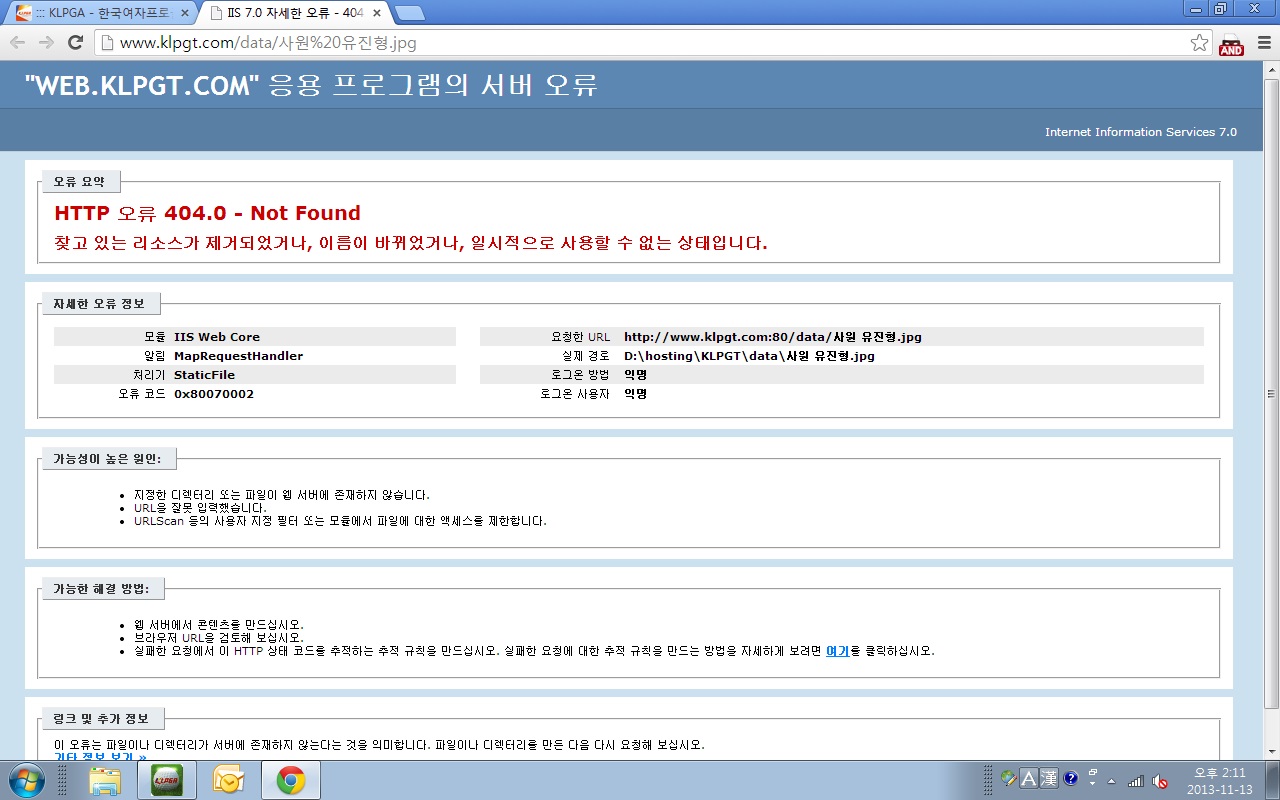
Task: Open the green KLPGA app on the taskbar
Action: pyautogui.click(x=167, y=780)
